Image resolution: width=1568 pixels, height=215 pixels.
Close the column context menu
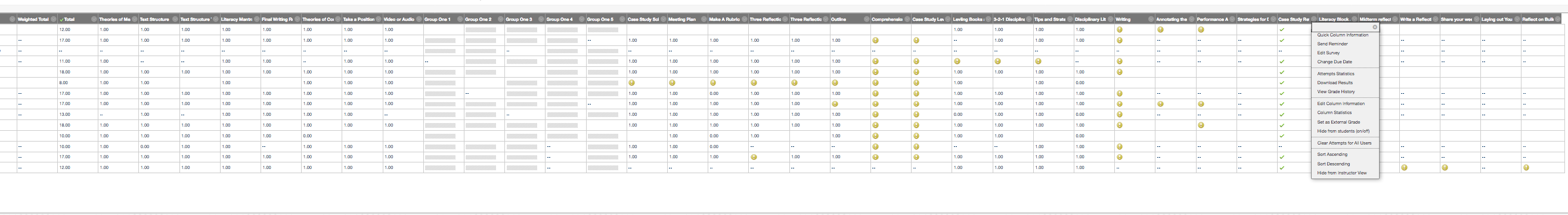[x=1374, y=27]
